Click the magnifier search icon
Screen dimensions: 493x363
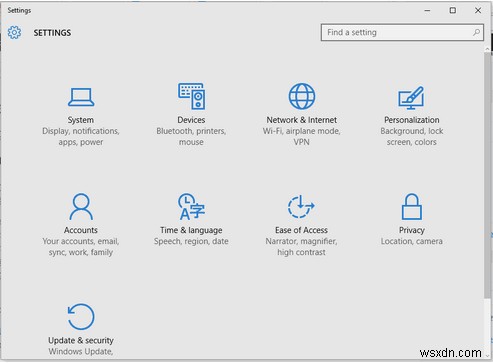476,32
